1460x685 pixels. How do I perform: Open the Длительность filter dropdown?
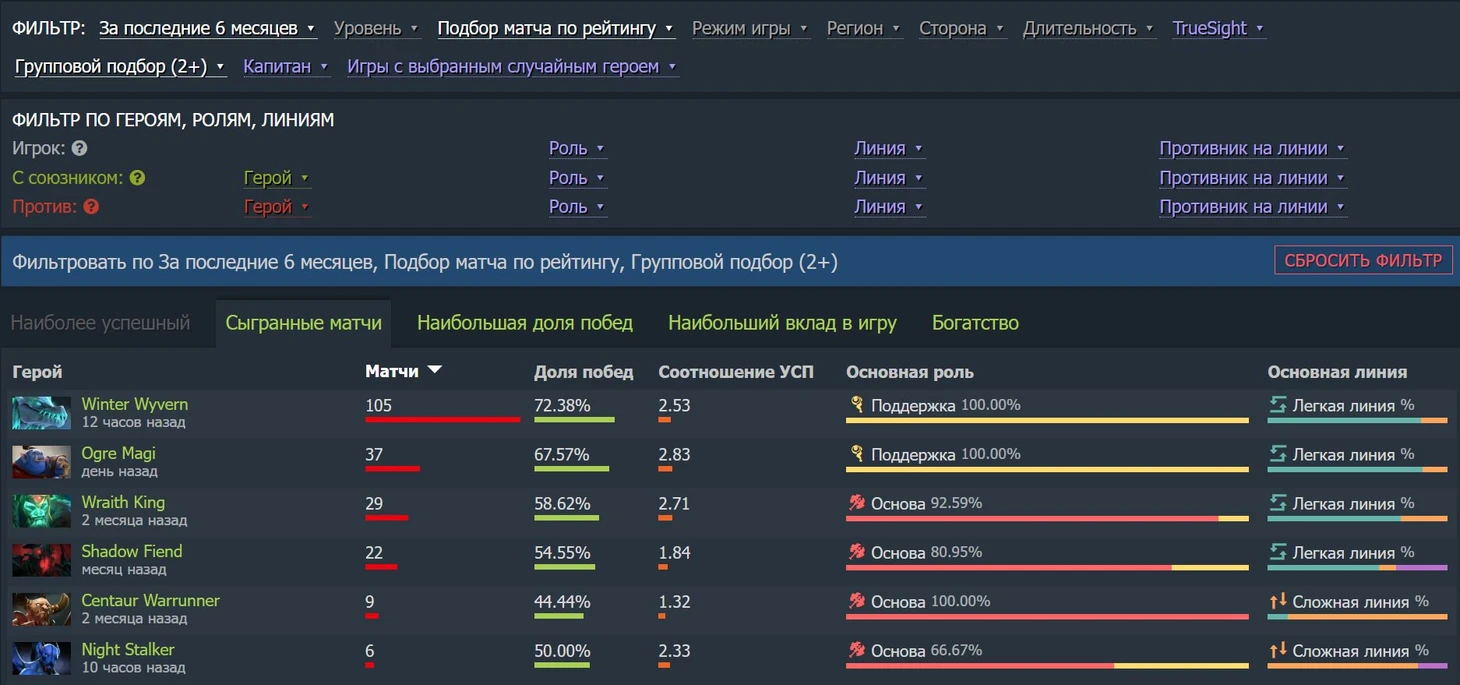[x=1088, y=28]
